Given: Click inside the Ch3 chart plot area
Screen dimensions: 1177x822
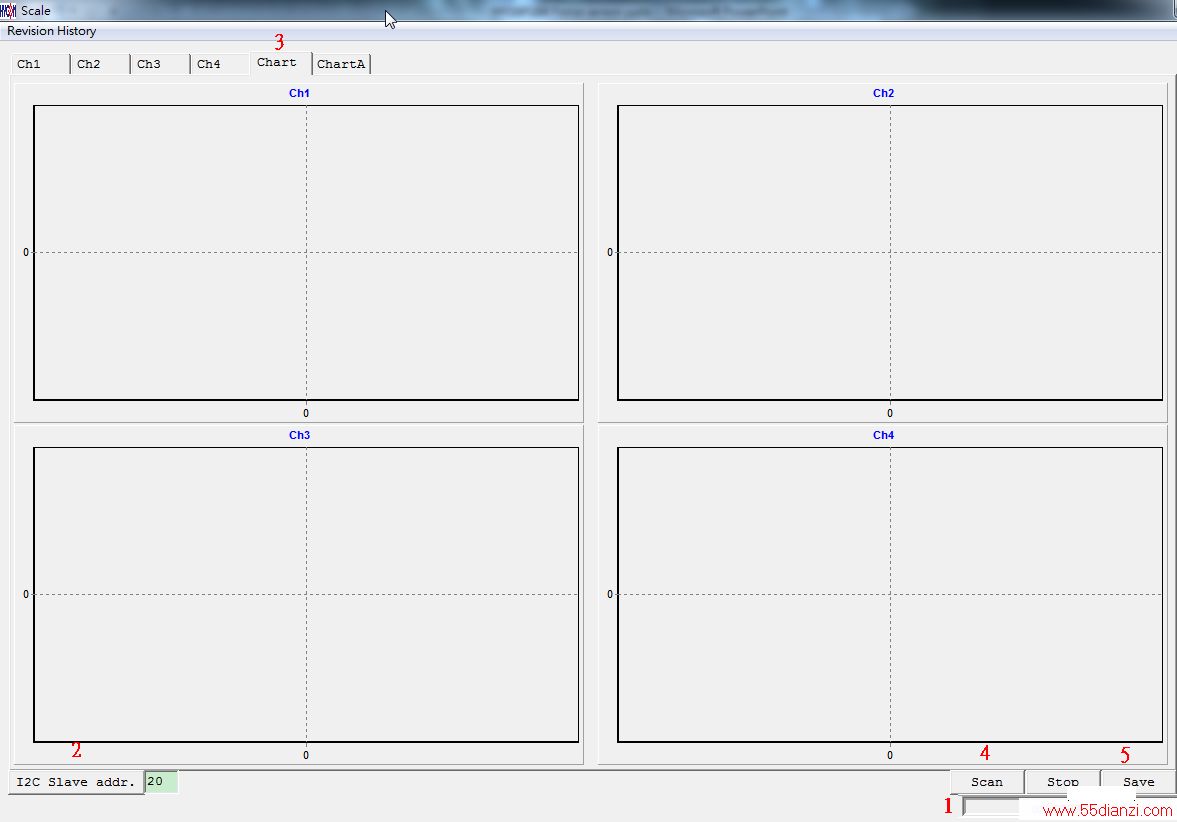Looking at the screenshot, I should 306,595.
